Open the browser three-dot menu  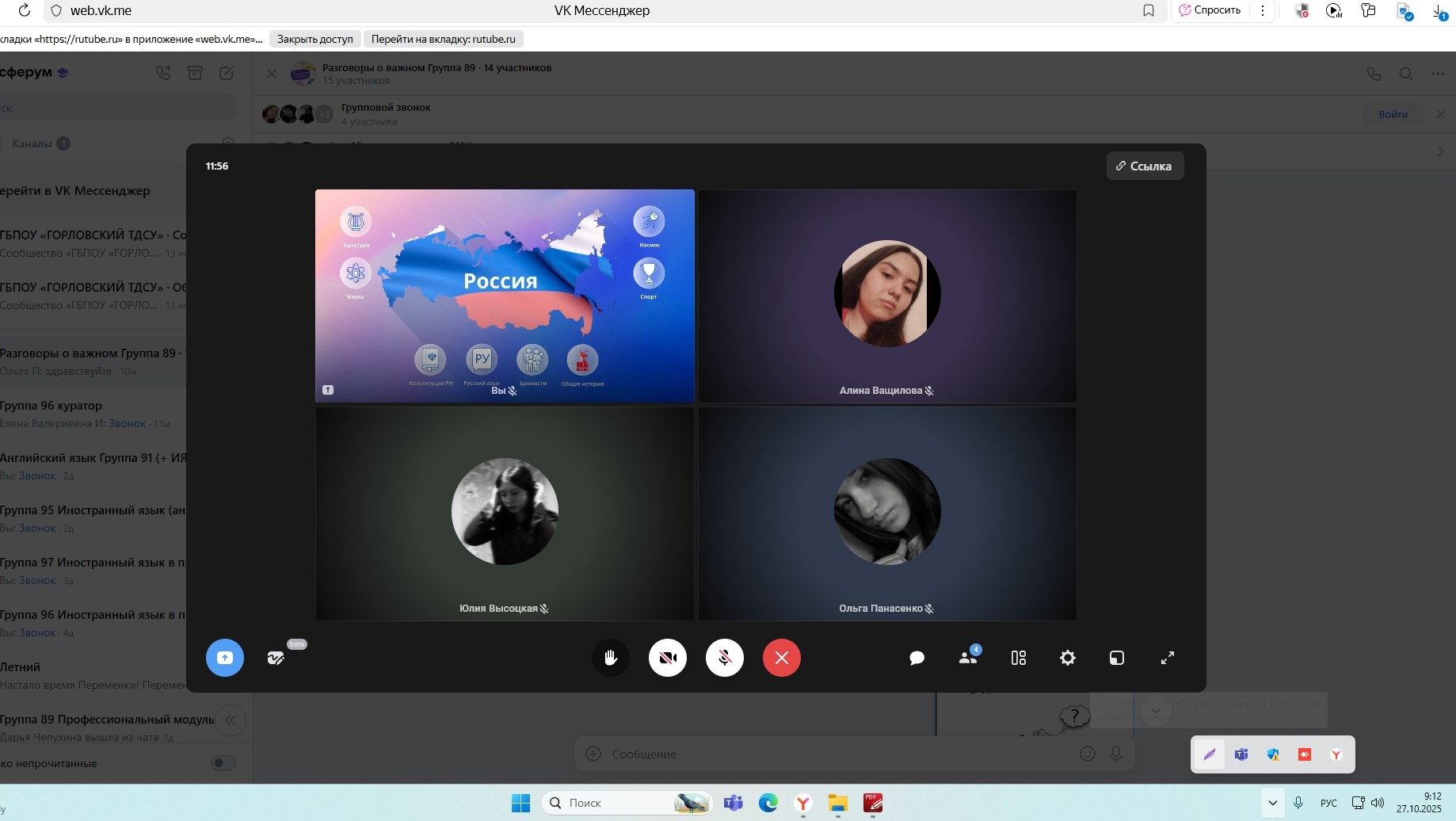click(x=1263, y=10)
